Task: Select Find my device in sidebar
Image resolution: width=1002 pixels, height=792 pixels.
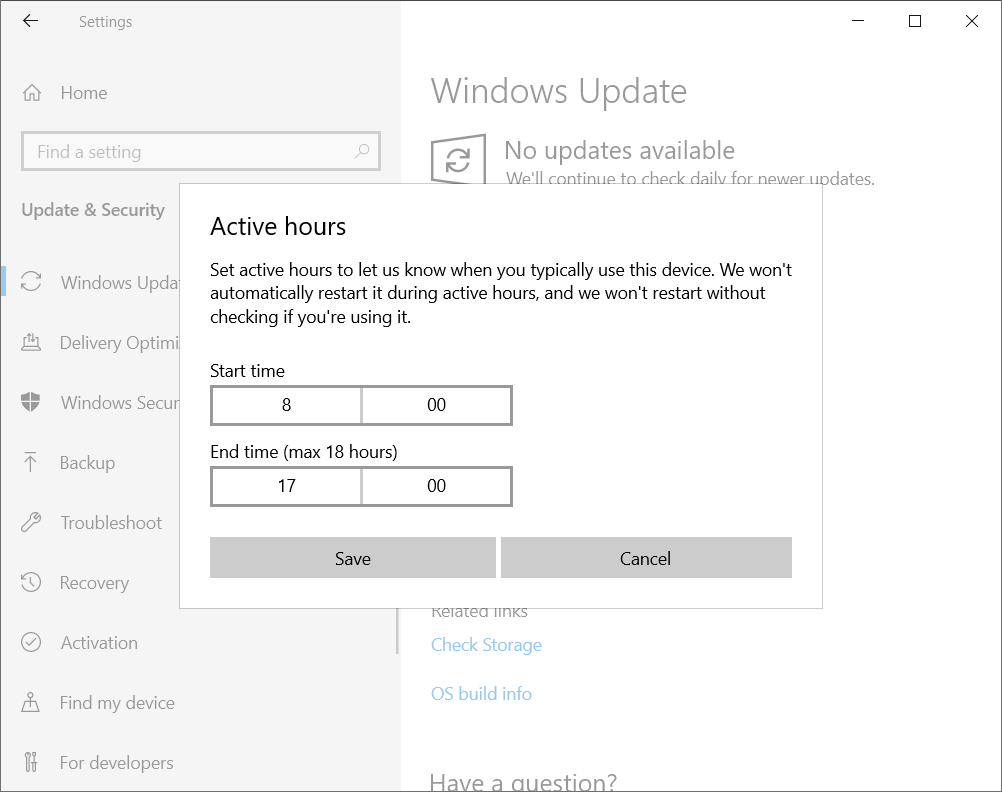Action: tap(117, 703)
